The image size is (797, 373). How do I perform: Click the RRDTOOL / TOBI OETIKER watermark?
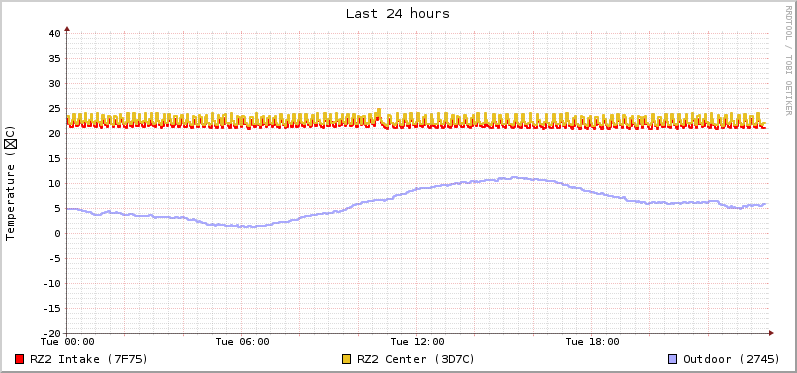tap(788, 60)
